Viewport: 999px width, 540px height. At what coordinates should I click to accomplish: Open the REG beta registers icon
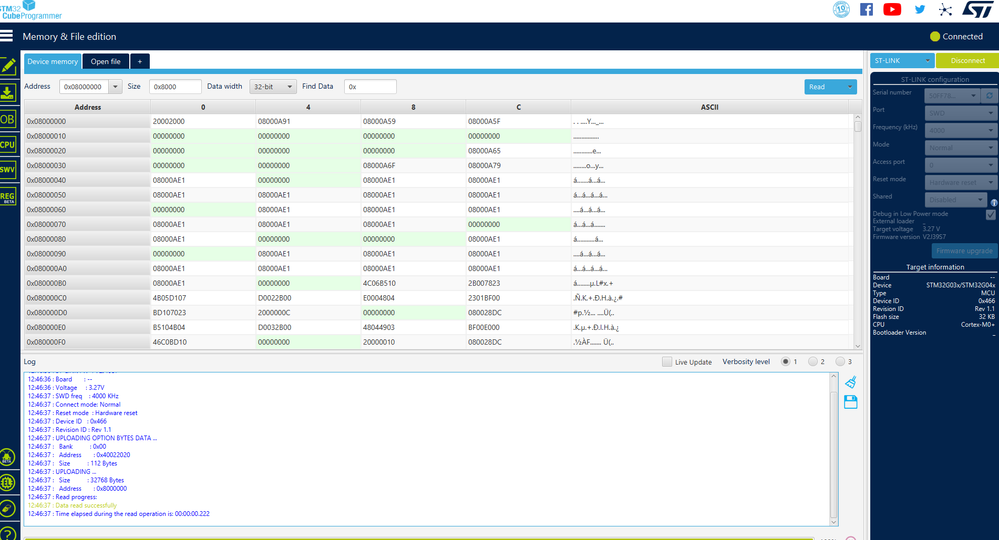pos(8,197)
